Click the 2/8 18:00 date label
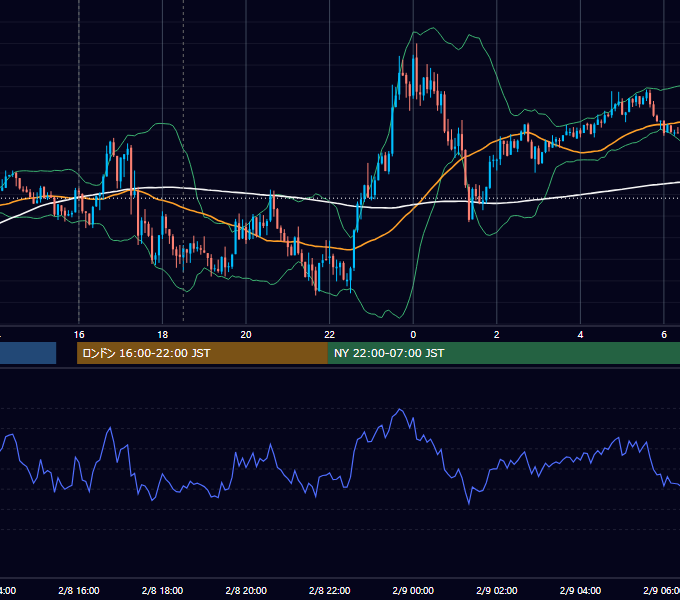The width and height of the screenshot is (680, 600). coord(162,590)
